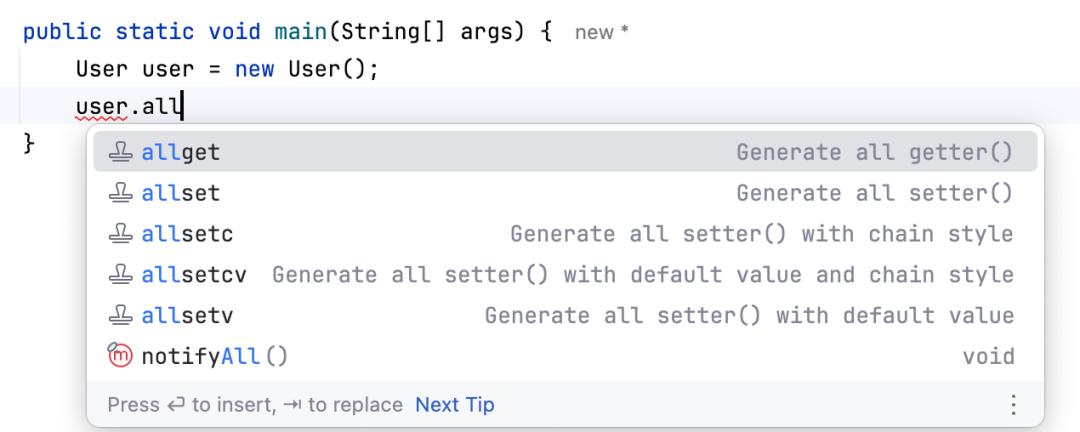Click the 'Generate all getter()' description text
Viewport: 1080px width, 432px height.
[874, 152]
